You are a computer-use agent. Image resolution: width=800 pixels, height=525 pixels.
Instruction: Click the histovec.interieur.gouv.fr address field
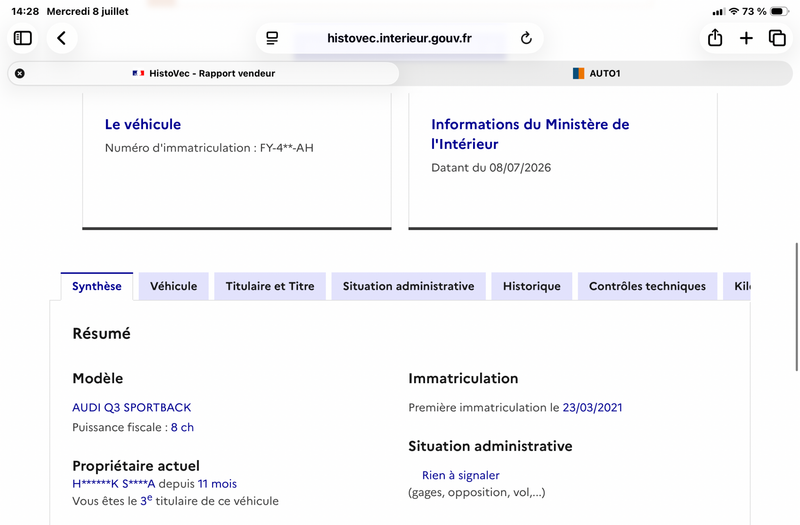pos(399,38)
